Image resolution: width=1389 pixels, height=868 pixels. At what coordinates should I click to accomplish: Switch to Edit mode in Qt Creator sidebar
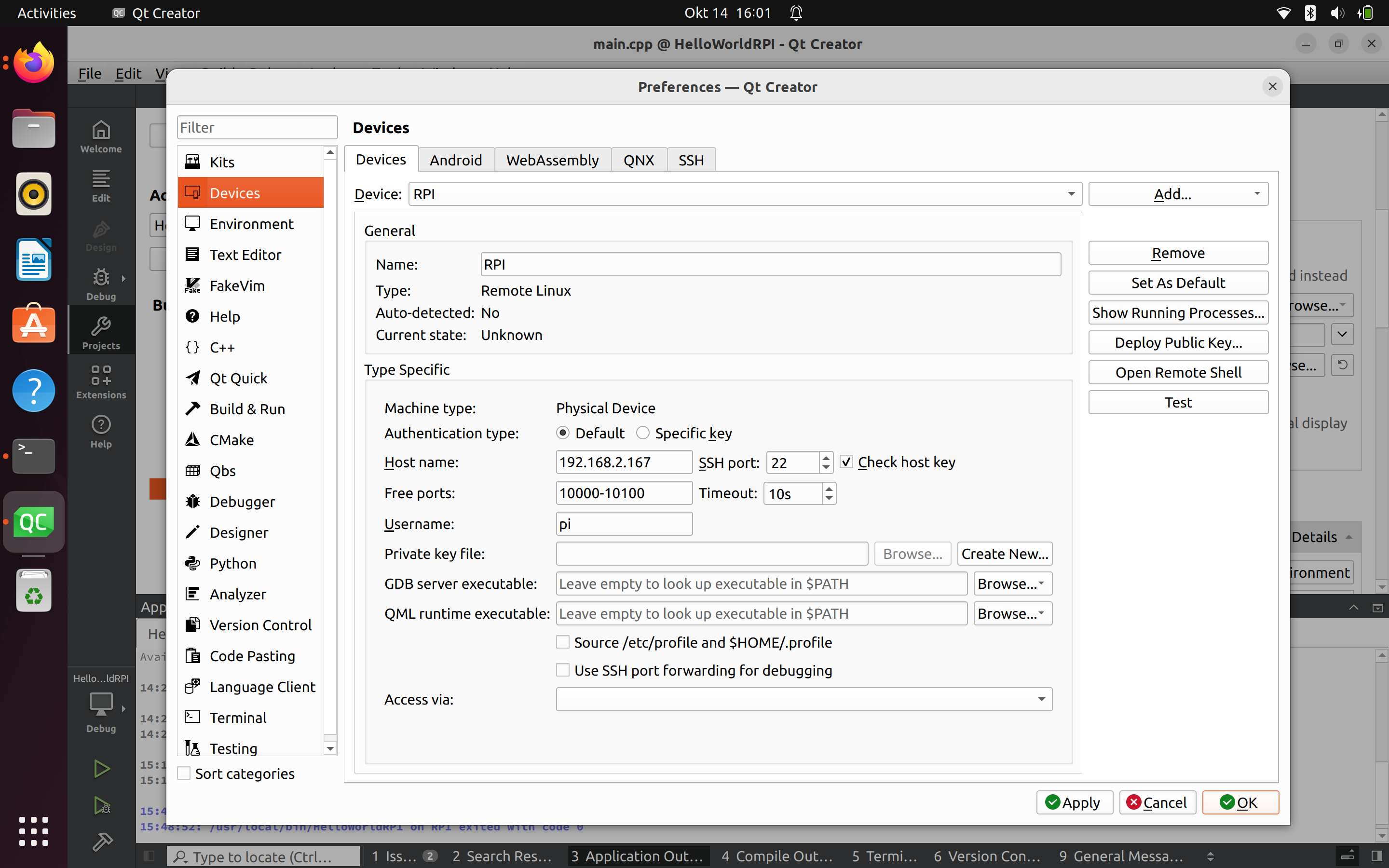coord(101,186)
